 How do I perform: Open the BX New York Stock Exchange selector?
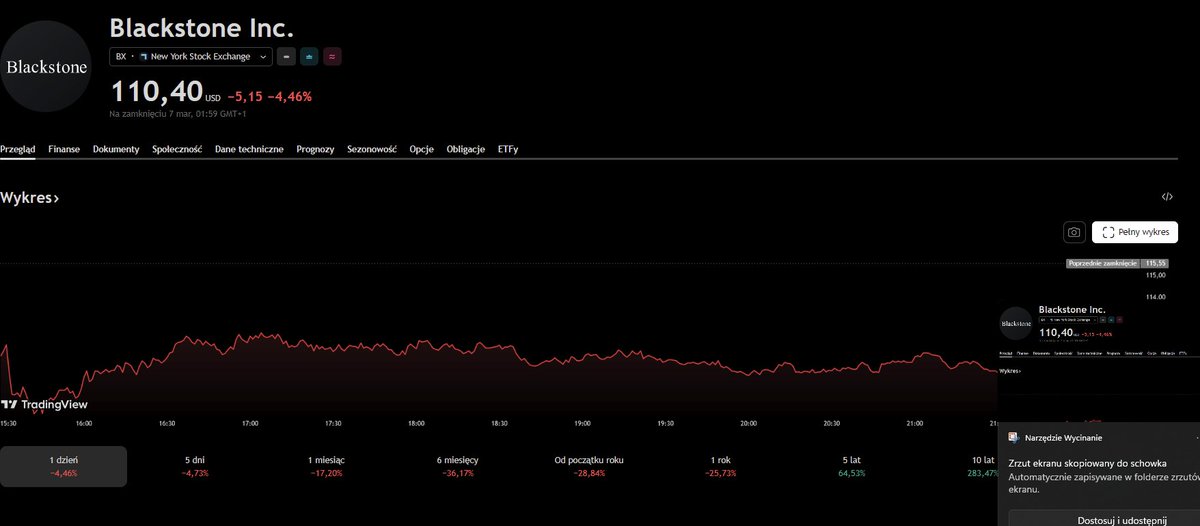[191, 57]
